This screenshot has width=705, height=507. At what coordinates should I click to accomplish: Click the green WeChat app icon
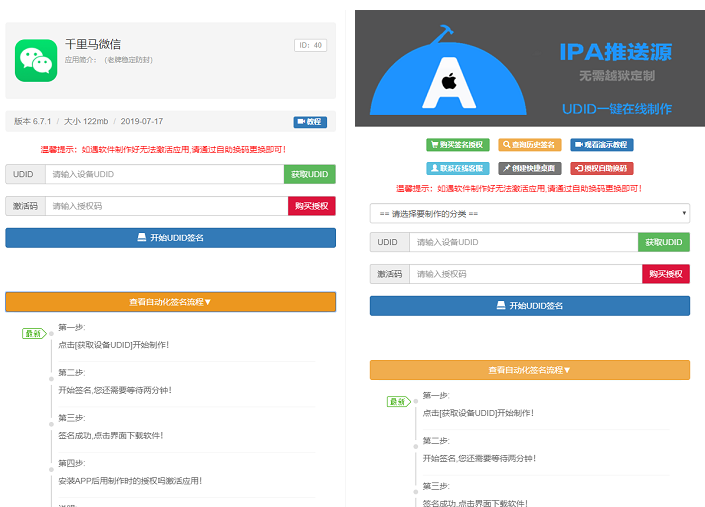tap(36, 60)
